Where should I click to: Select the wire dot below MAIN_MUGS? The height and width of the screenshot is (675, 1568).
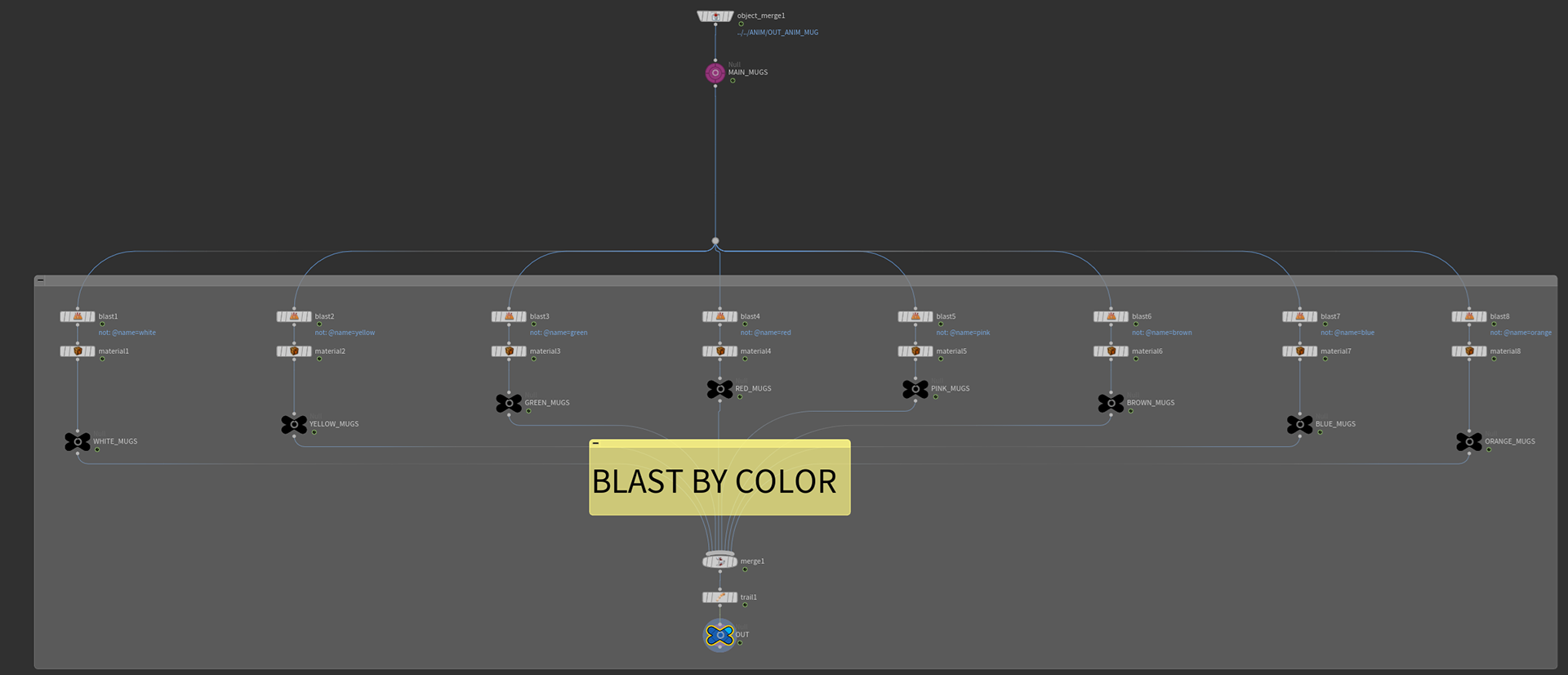tap(715, 241)
